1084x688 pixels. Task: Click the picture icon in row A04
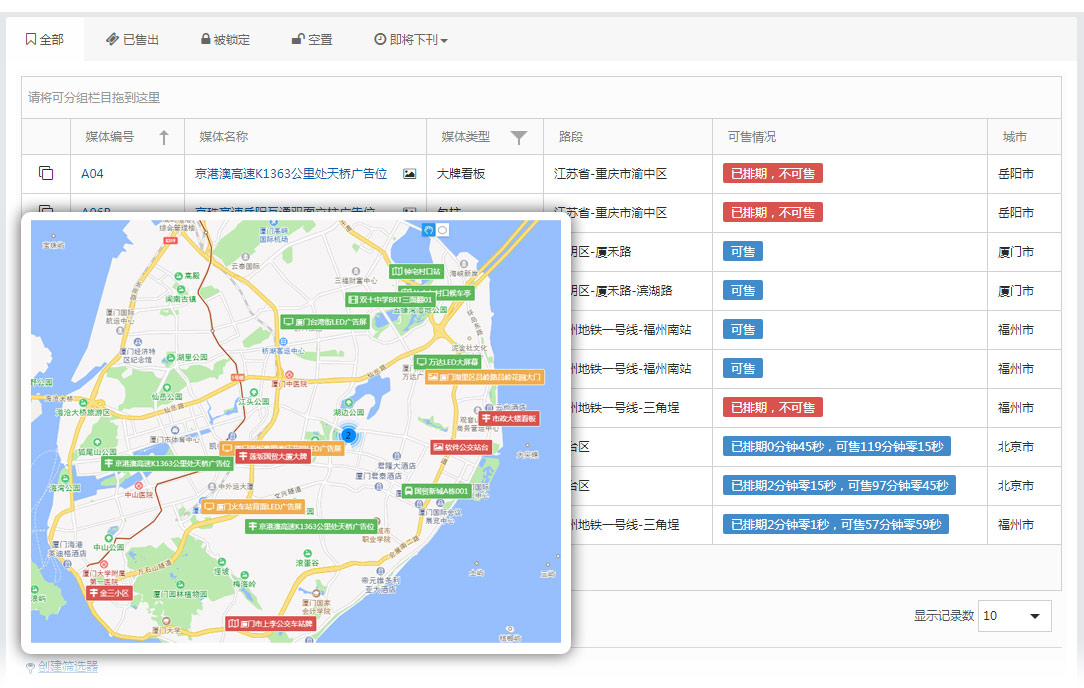[x=410, y=174]
